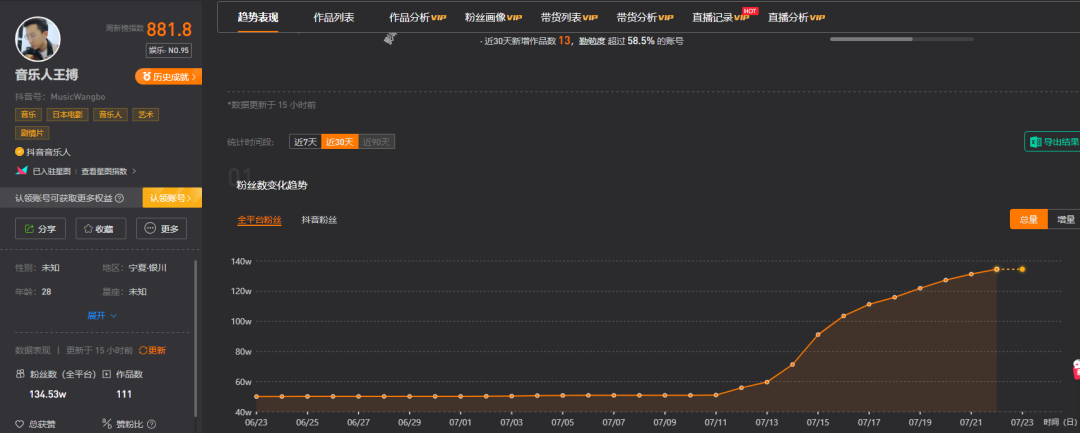Click the 111 works count value
This screenshot has height=433, width=1080.
pos(124,394)
